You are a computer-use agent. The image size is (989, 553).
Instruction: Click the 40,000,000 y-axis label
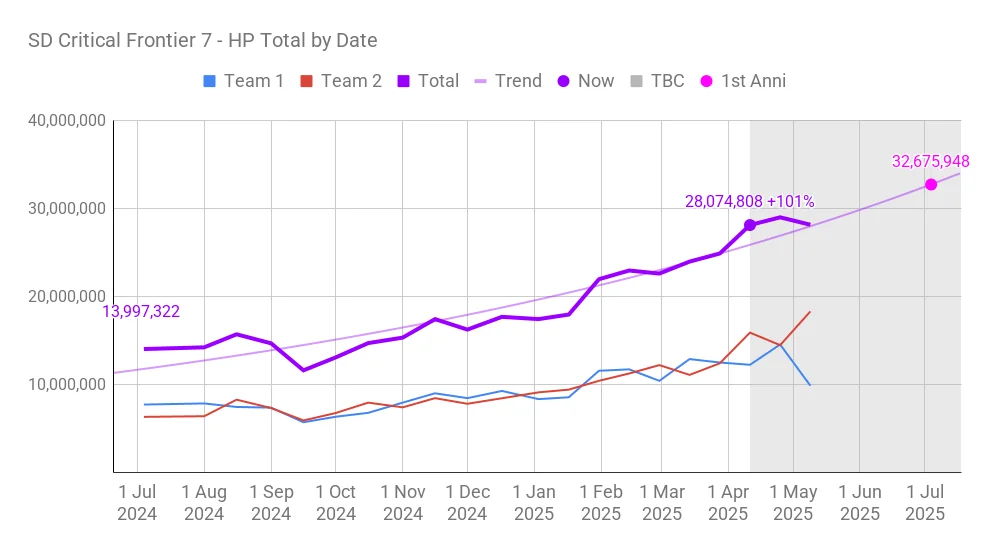click(67, 121)
